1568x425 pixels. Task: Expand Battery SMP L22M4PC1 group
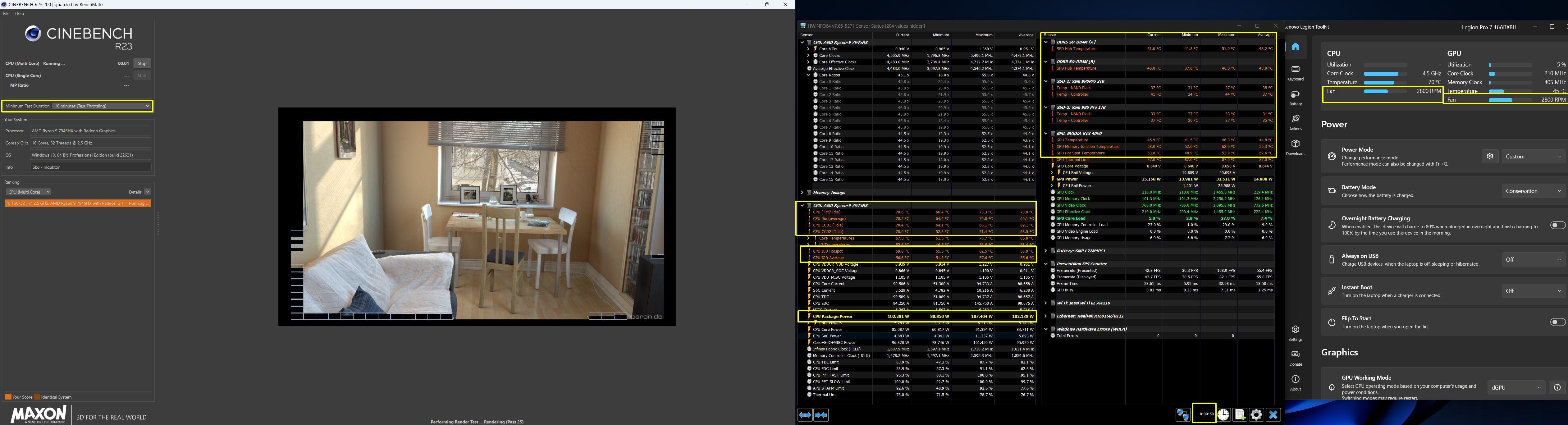(1046, 251)
